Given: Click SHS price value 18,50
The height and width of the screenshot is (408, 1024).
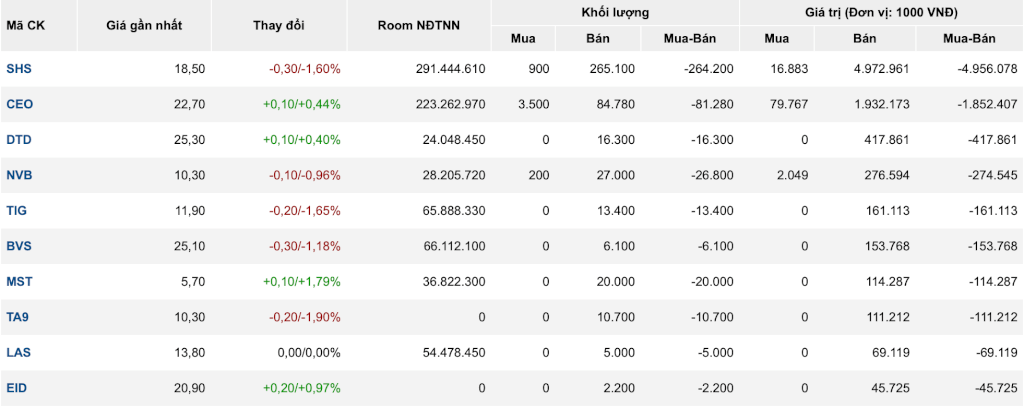Looking at the screenshot, I should tap(191, 69).
